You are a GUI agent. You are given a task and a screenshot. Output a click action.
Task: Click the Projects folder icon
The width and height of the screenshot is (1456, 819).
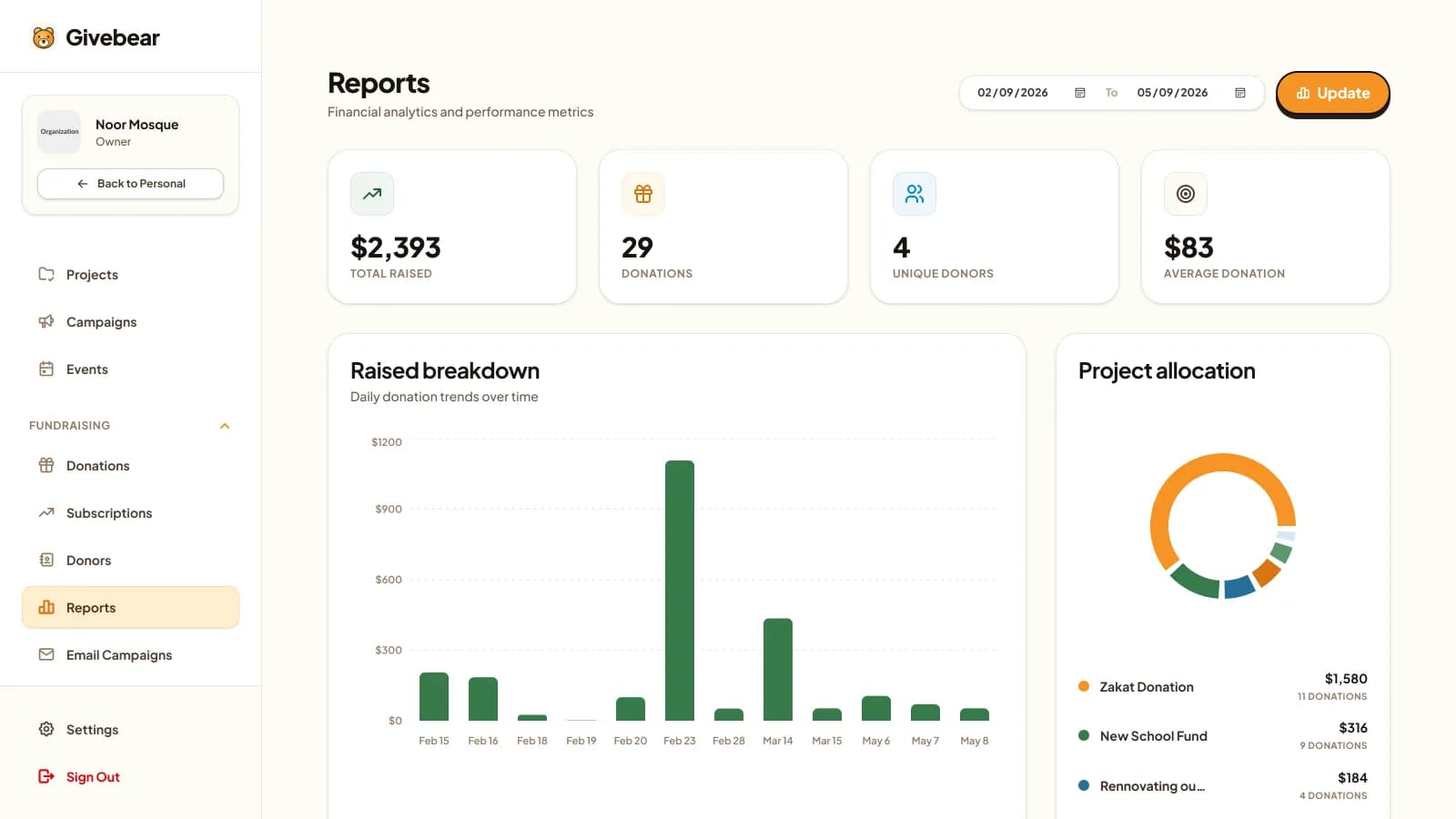pyautogui.click(x=46, y=274)
